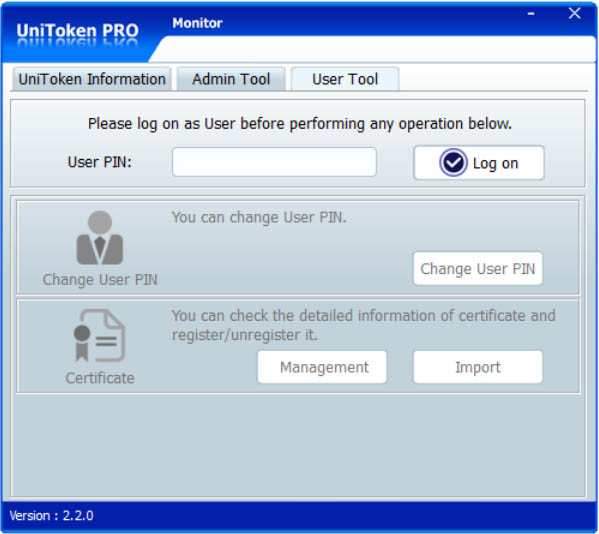The height and width of the screenshot is (534, 599).
Task: Minimize the UniToken PRO window
Action: (x=531, y=14)
